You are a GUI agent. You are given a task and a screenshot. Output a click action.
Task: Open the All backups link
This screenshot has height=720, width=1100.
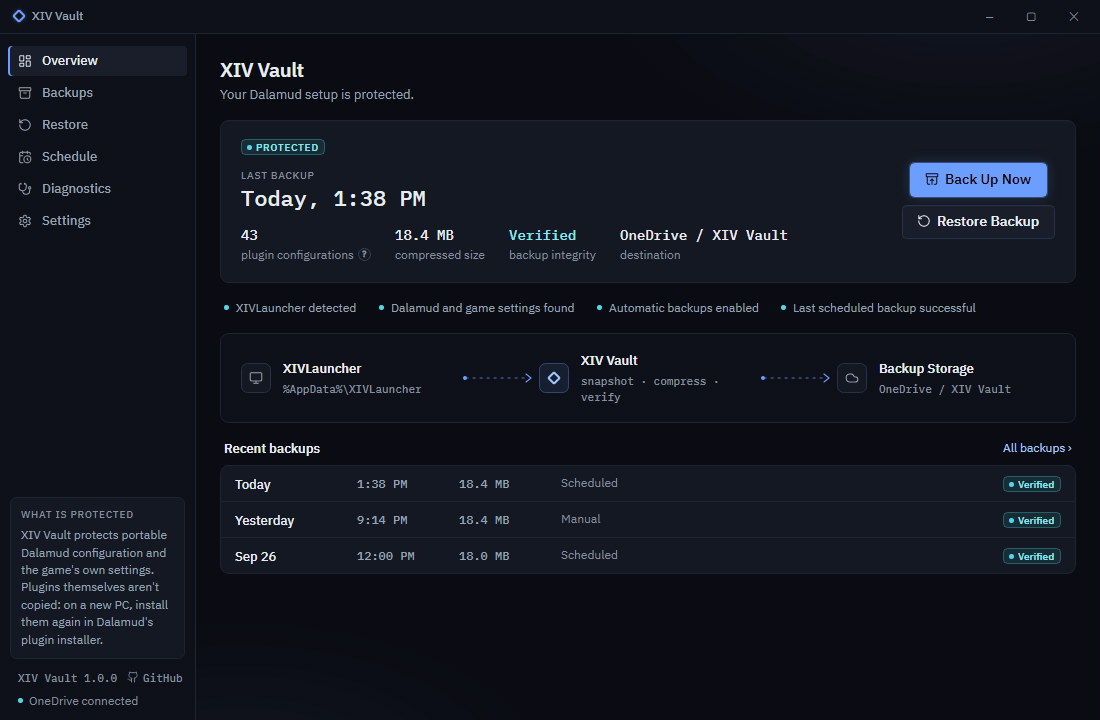(1037, 448)
